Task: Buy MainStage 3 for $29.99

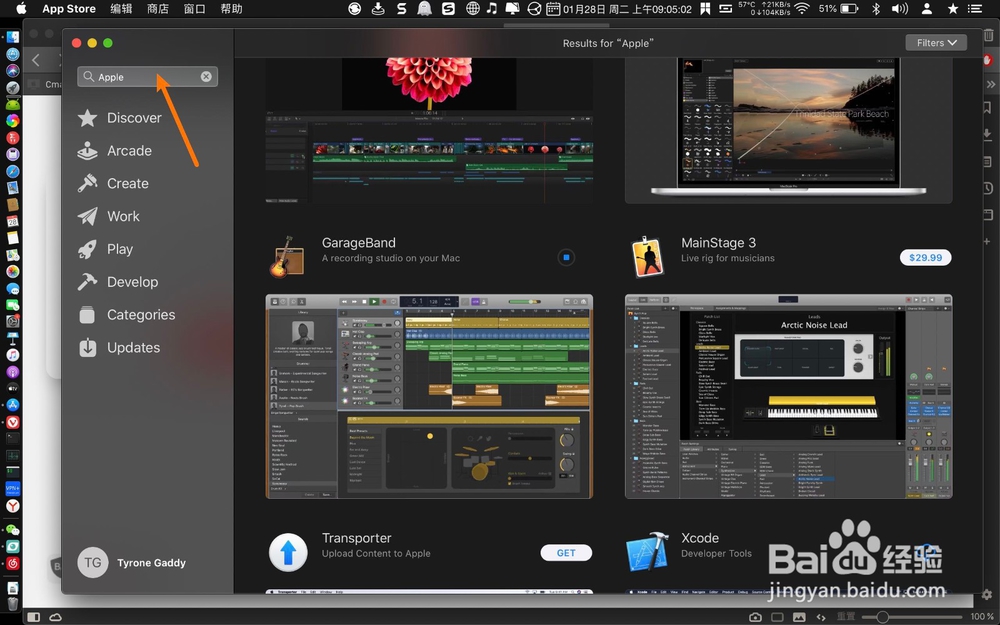Action: (925, 258)
